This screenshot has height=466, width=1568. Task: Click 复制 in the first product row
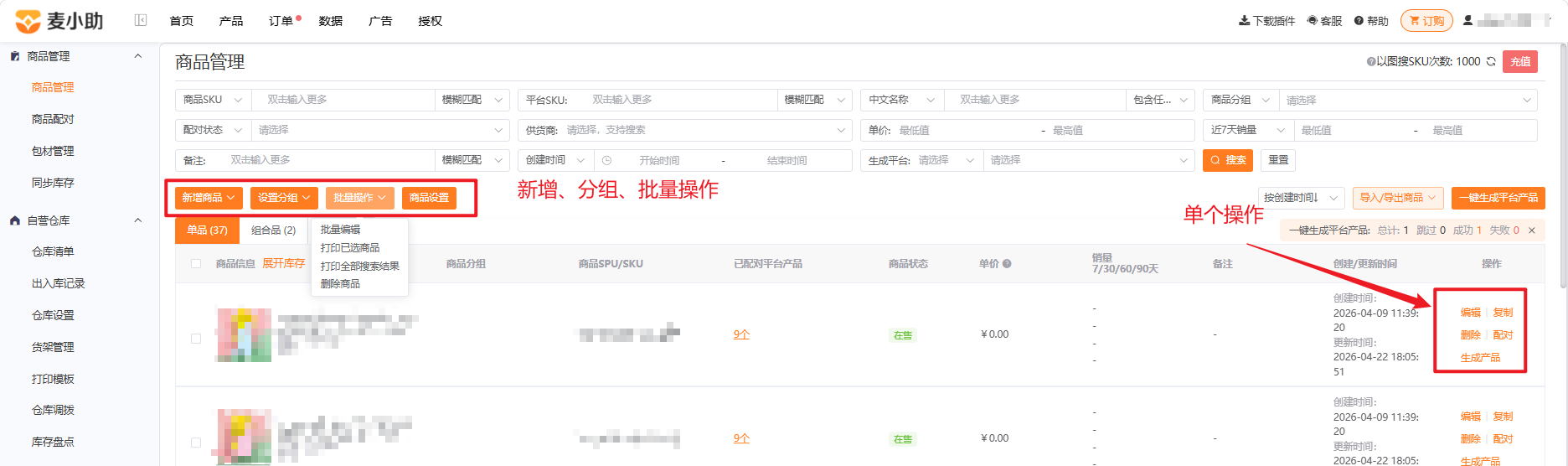click(1503, 313)
